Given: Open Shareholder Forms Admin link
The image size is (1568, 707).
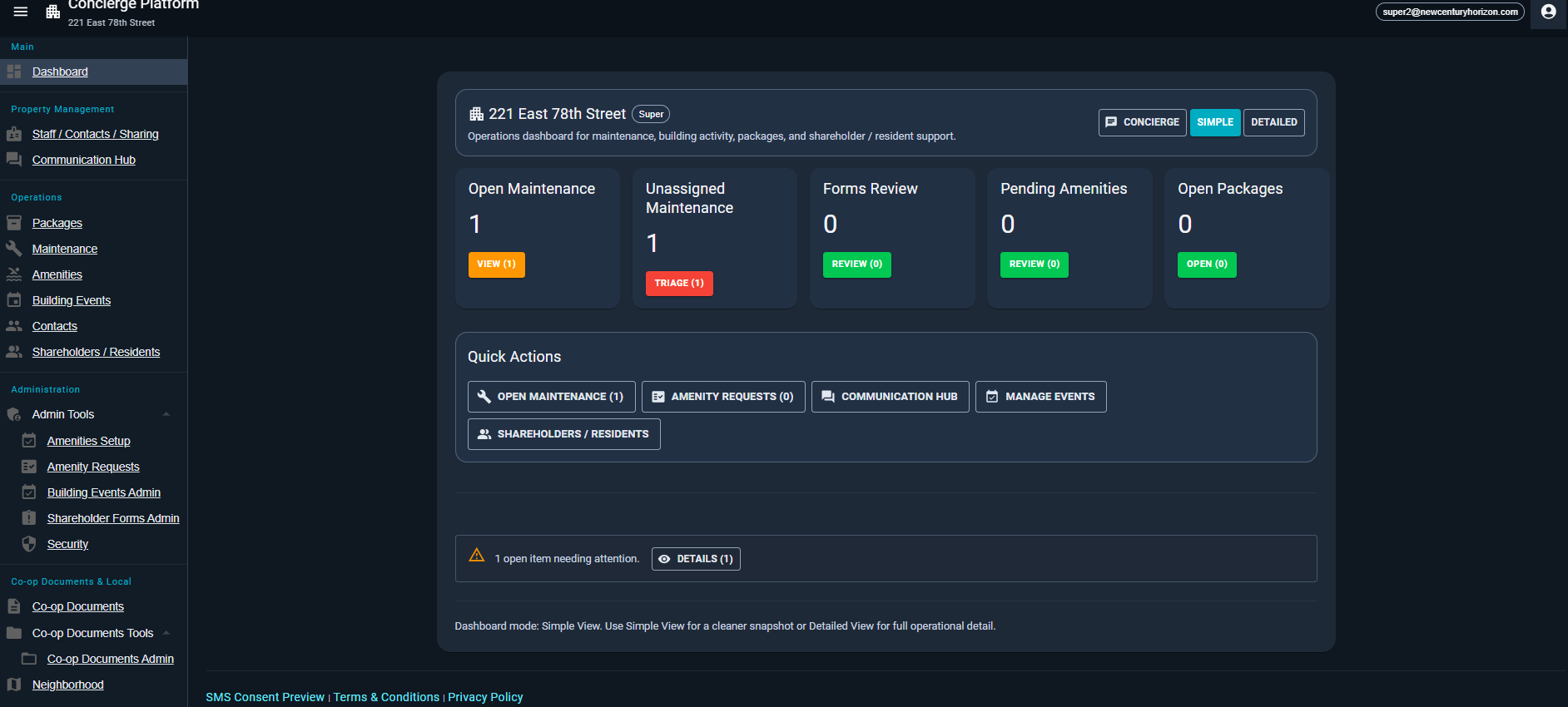Looking at the screenshot, I should click(x=113, y=518).
